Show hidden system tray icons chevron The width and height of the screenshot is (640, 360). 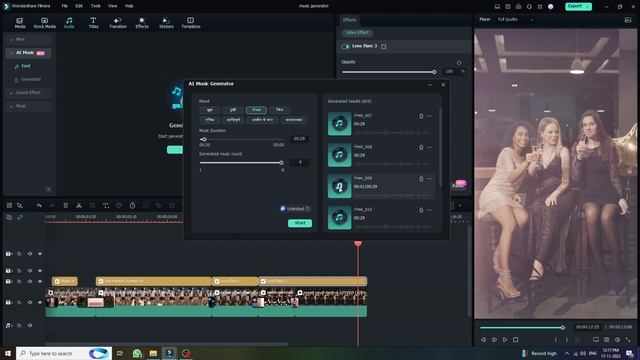[x=567, y=353]
